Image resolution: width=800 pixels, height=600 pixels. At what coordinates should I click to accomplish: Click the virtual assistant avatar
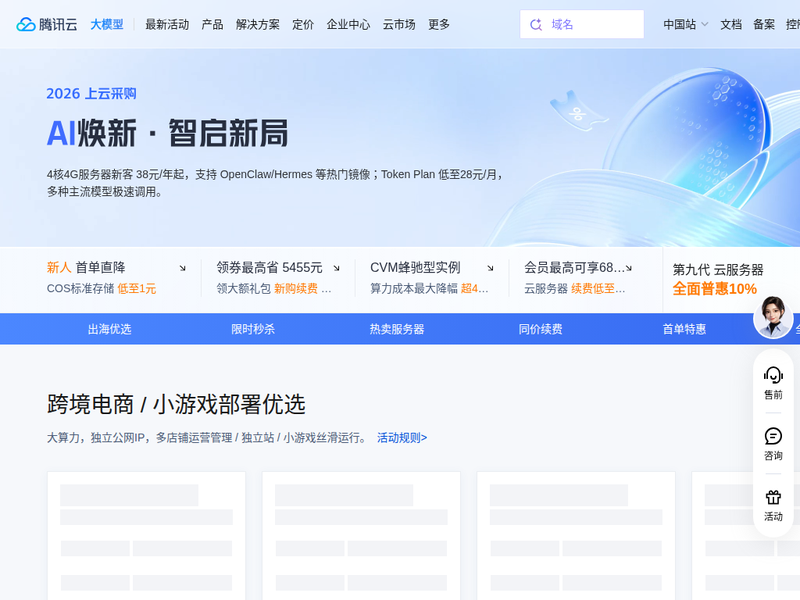773,317
